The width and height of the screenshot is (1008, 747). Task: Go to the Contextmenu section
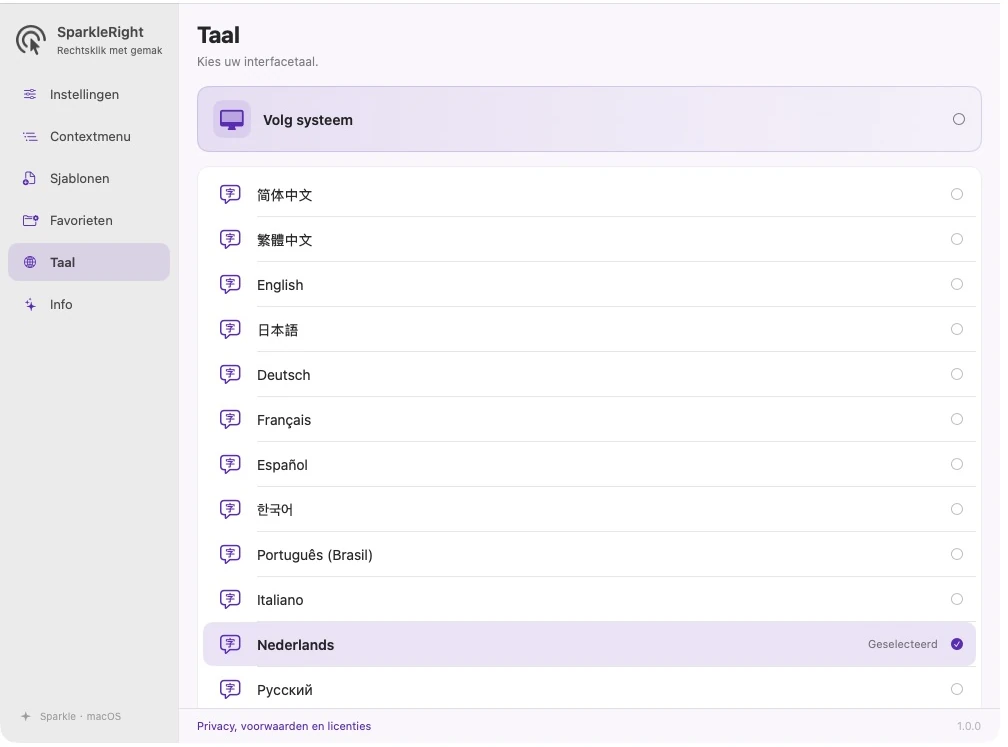click(89, 136)
